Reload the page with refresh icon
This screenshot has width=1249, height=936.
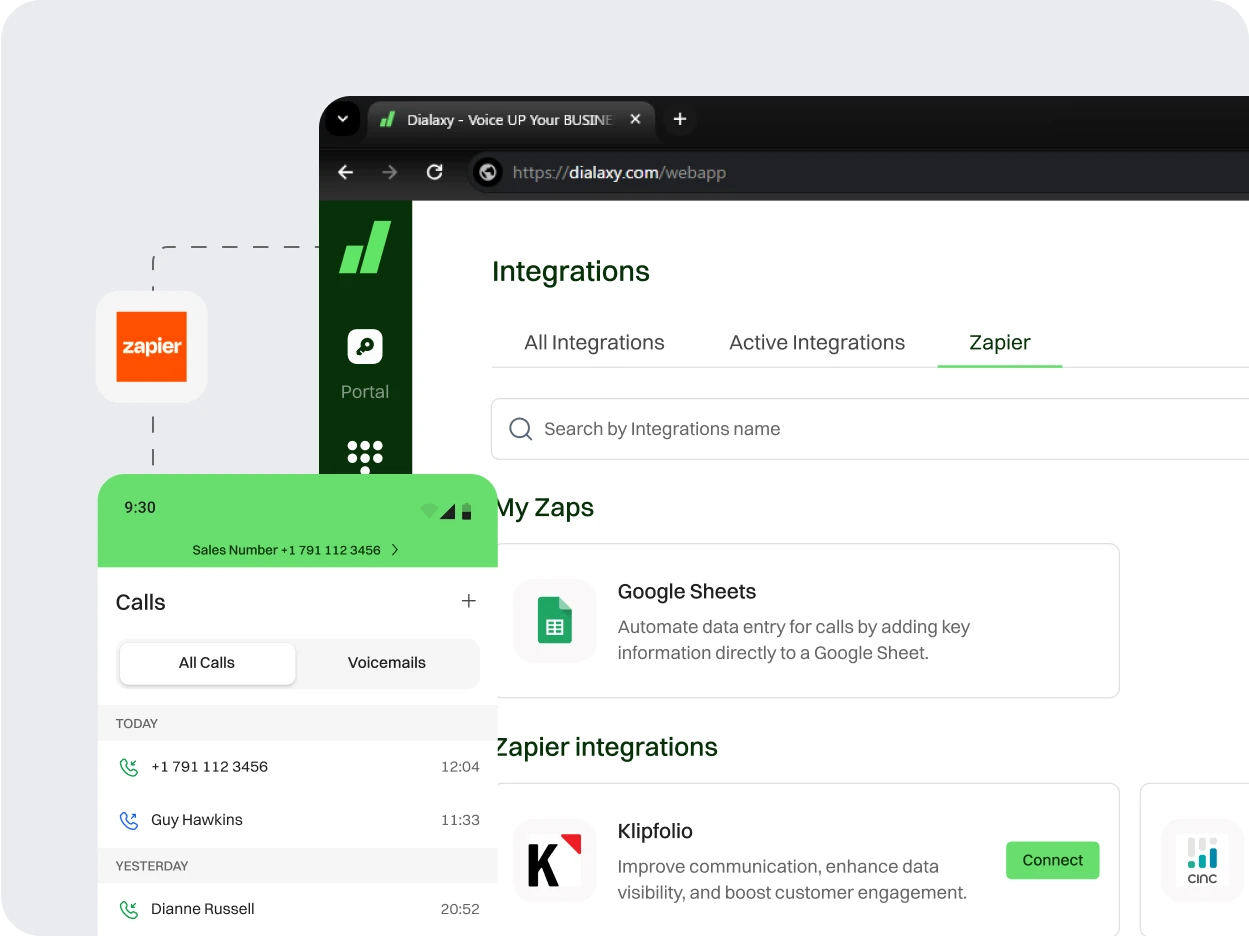point(434,172)
